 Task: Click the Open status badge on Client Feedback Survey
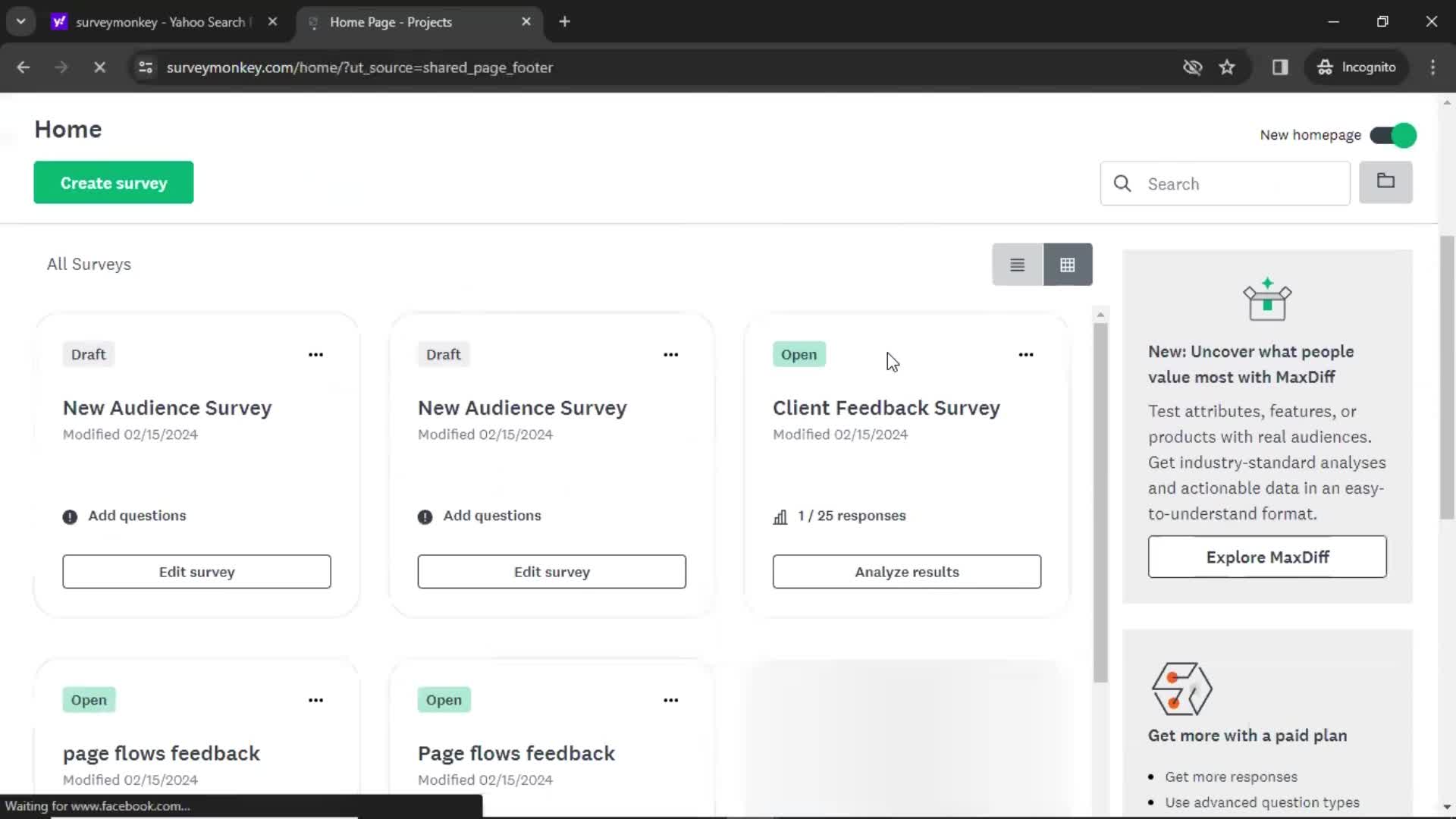[799, 355]
